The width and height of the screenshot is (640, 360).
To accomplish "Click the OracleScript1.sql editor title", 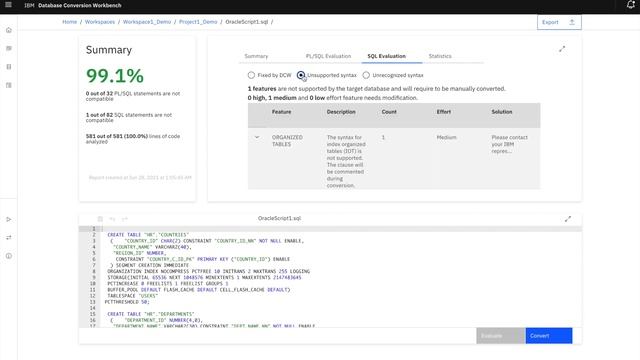I will pos(279,218).
